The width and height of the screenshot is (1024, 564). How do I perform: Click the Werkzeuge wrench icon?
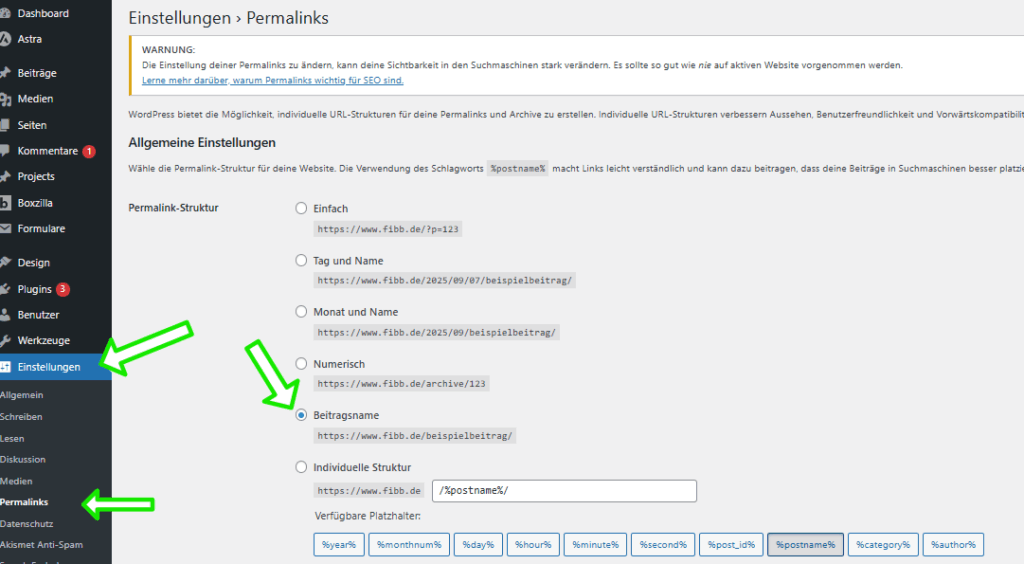point(5,341)
